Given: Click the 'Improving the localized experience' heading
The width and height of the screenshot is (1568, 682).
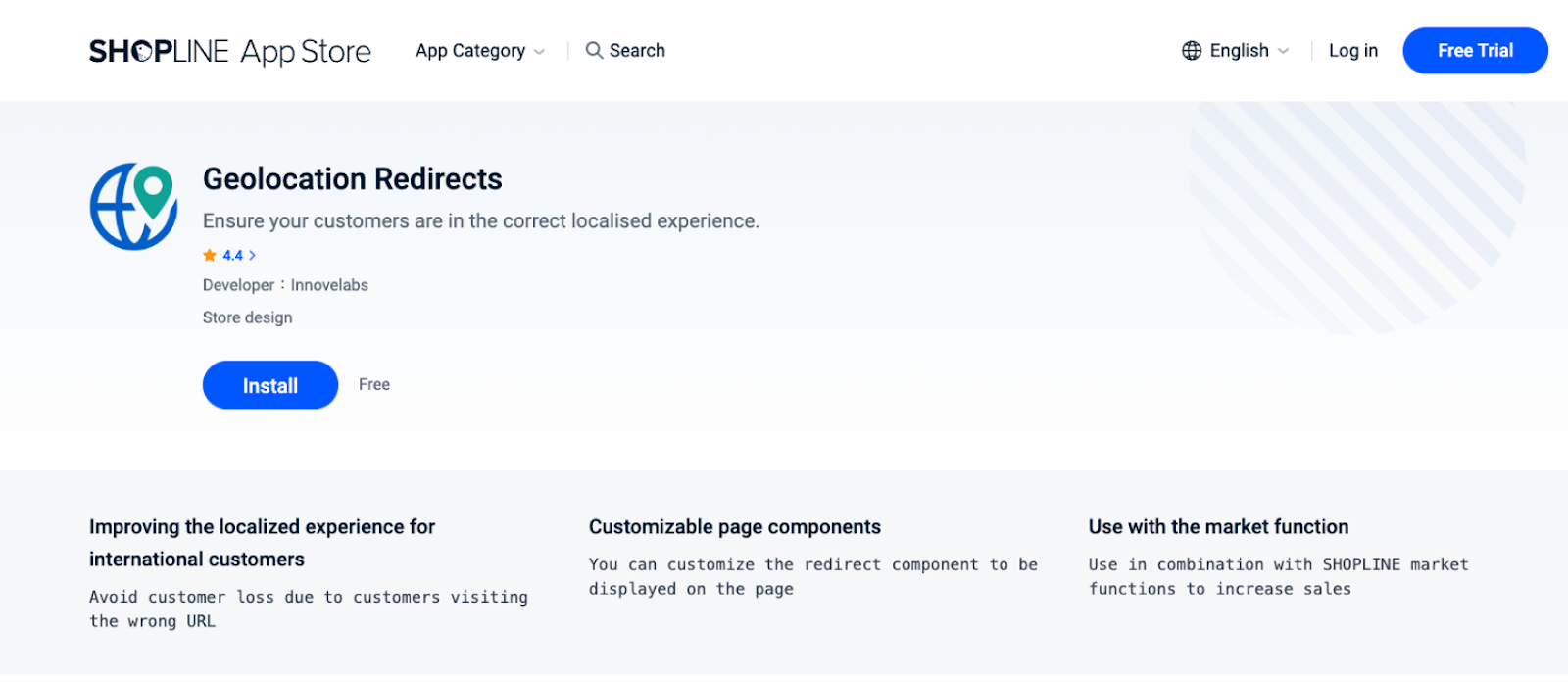Looking at the screenshot, I should click(x=262, y=543).
